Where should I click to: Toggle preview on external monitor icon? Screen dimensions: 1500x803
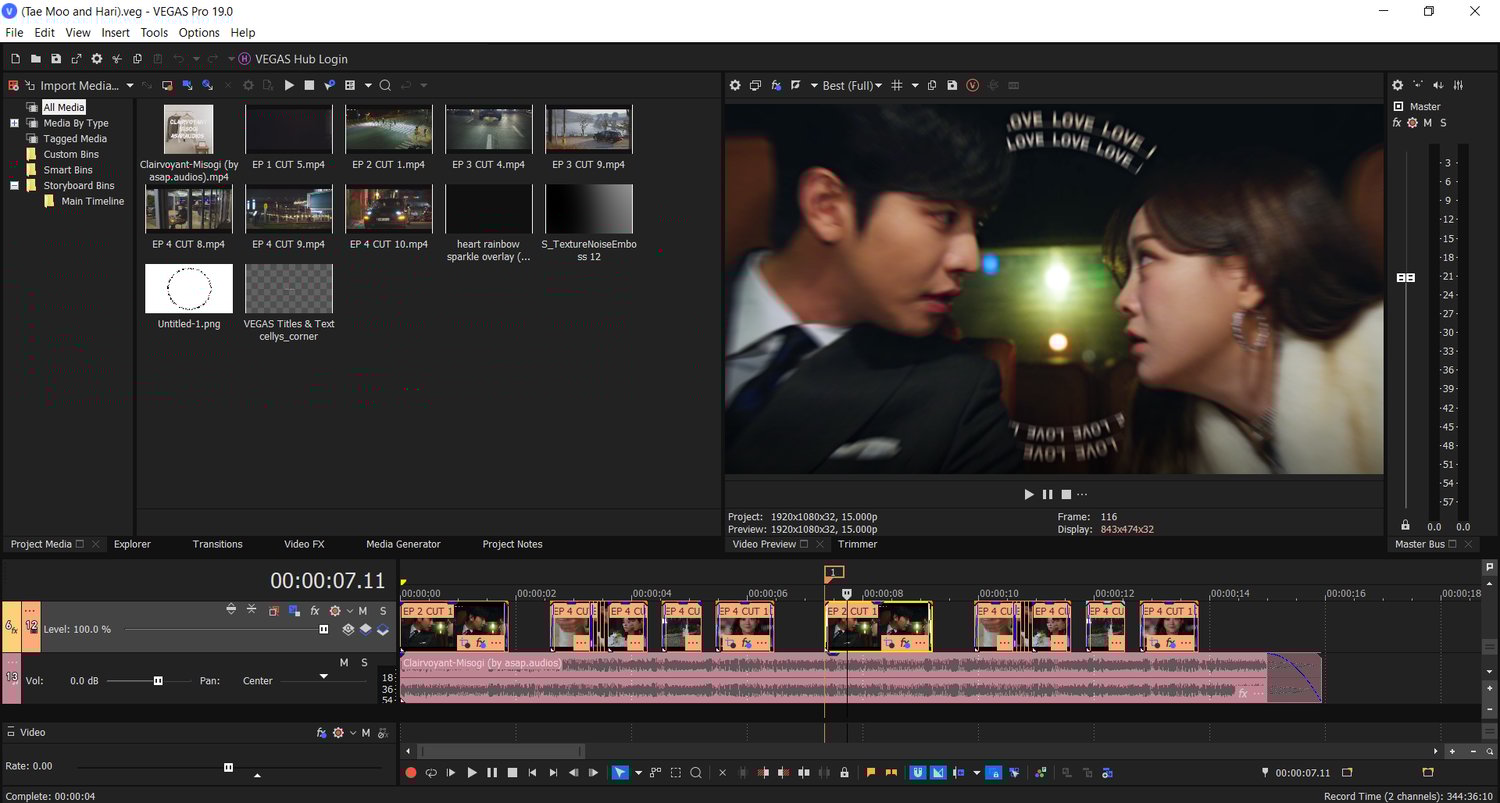(756, 86)
